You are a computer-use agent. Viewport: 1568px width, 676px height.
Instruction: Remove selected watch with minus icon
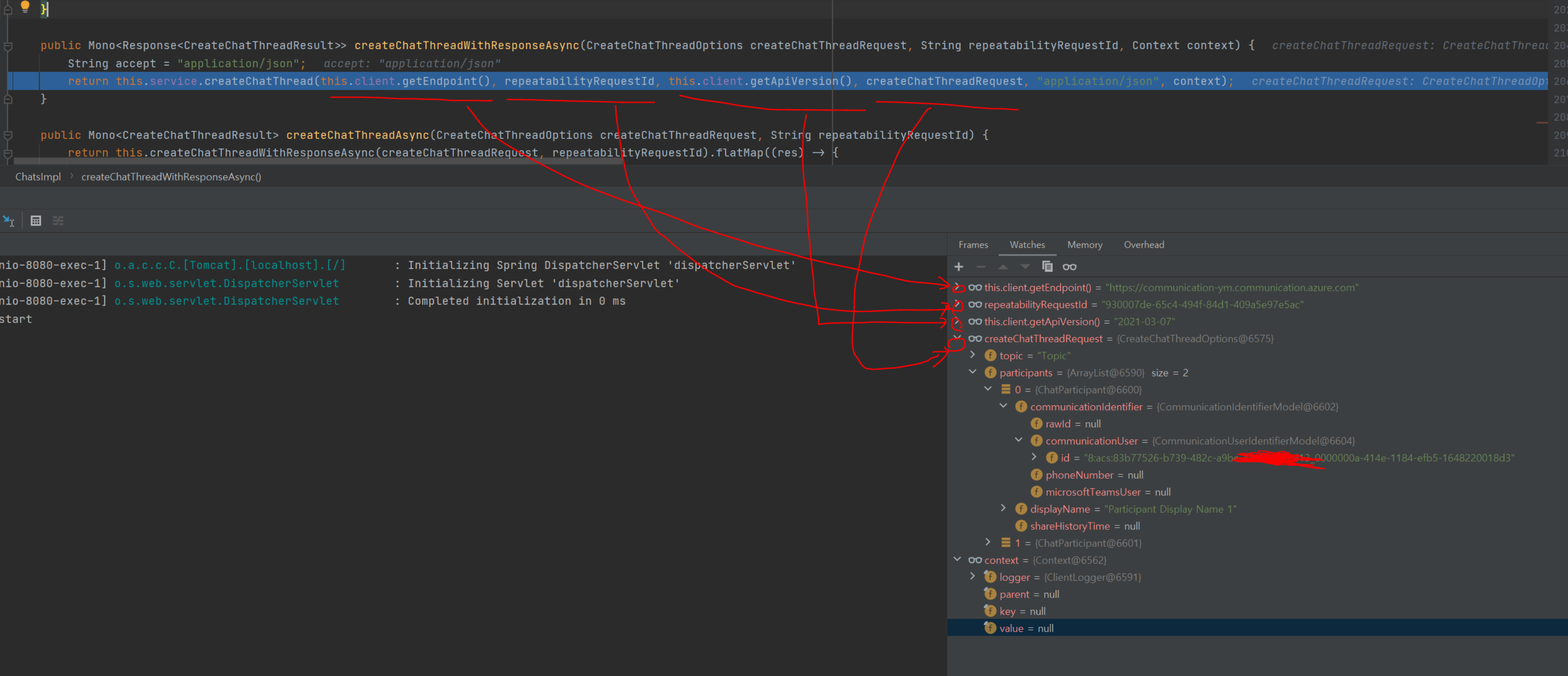click(981, 266)
